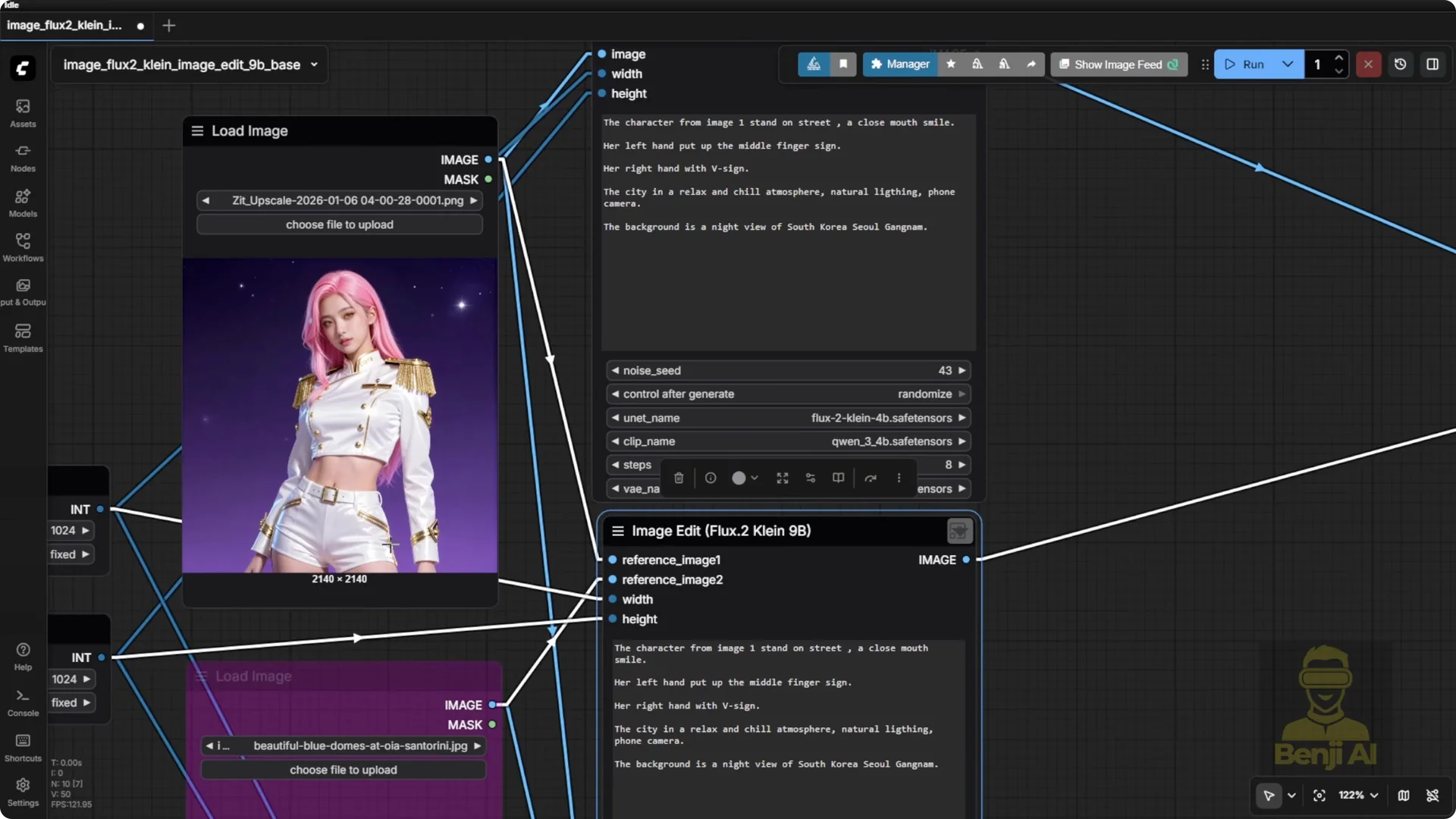
Task: Toggle link visibility in the canvas toolbar
Action: 1433,795
